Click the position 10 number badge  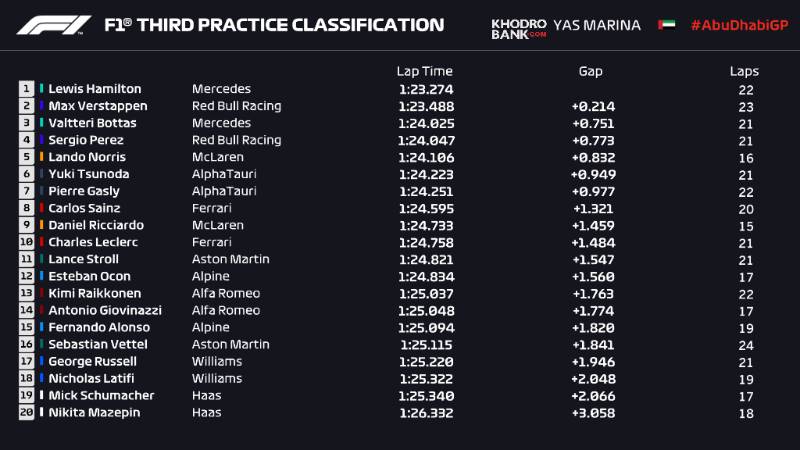point(25,242)
